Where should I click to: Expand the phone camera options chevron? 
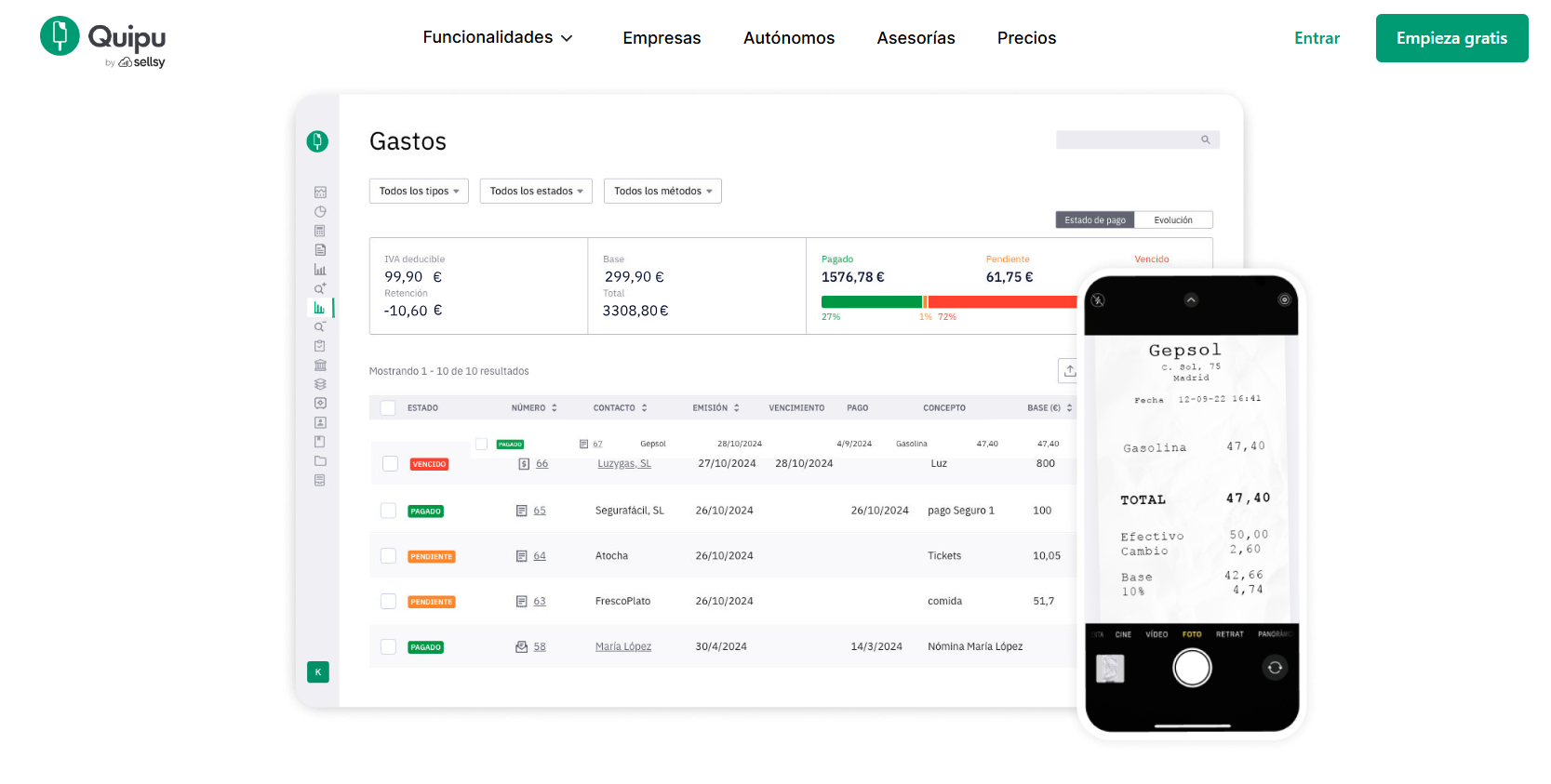(x=1191, y=299)
